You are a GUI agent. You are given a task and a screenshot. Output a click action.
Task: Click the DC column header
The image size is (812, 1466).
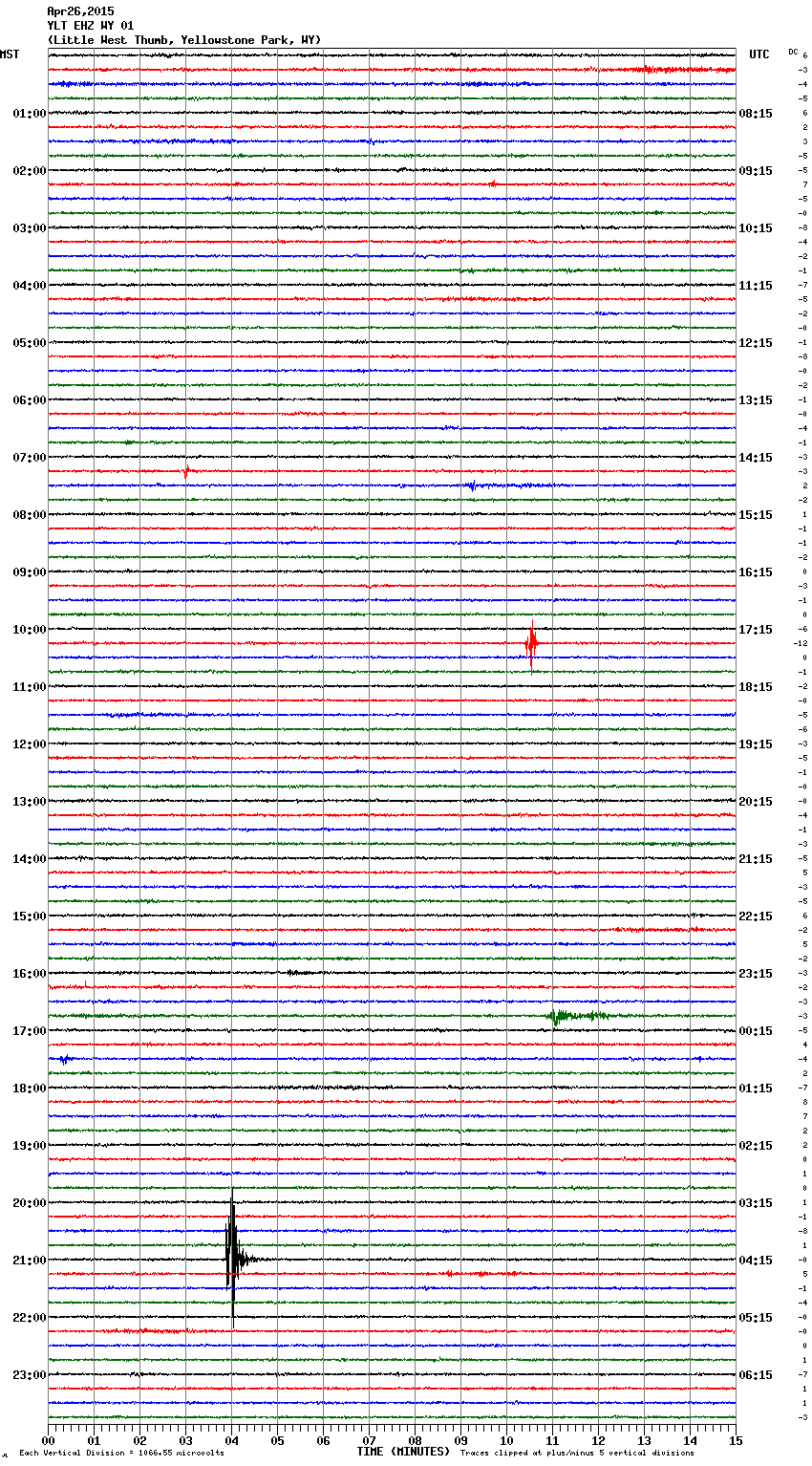point(793,52)
